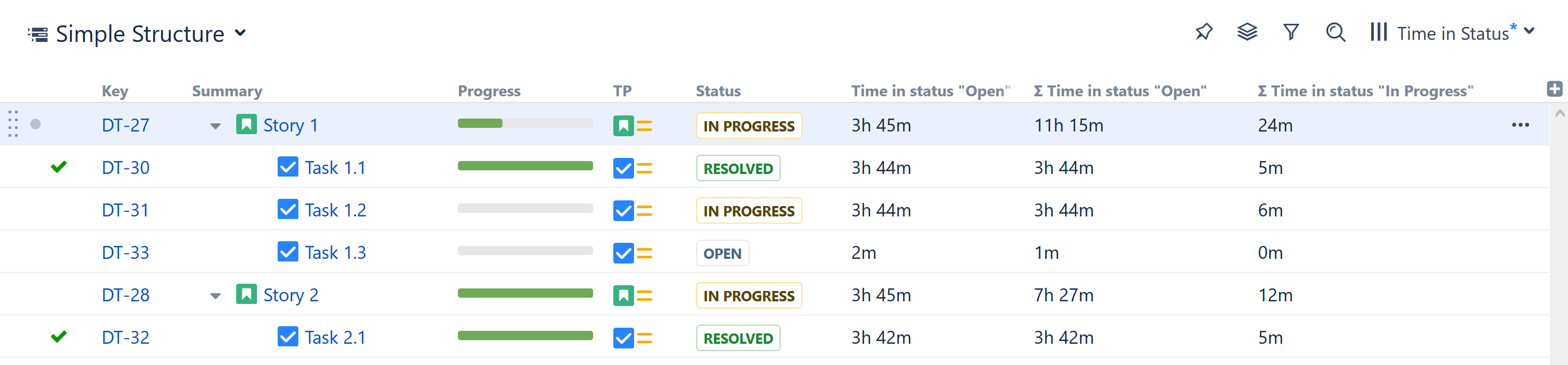
Task: Click the add column plus icon
Action: [1554, 89]
